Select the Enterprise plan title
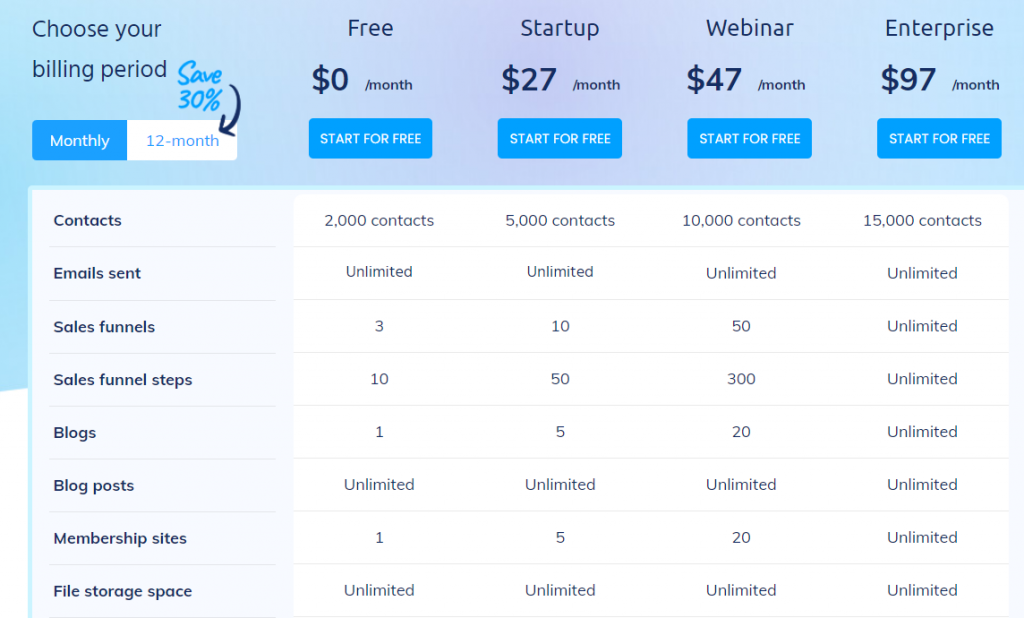This screenshot has width=1024, height=618. pyautogui.click(x=939, y=29)
